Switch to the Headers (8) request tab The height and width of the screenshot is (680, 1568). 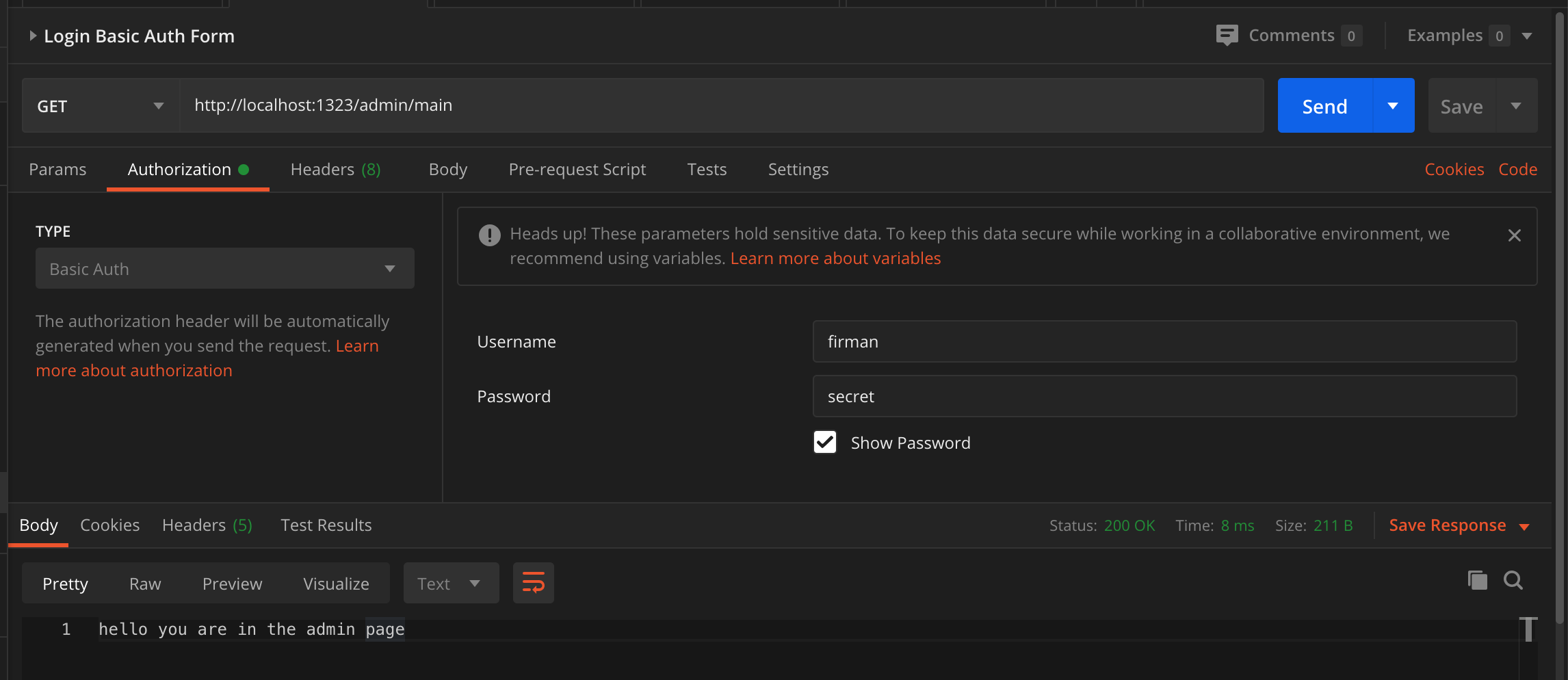point(335,169)
